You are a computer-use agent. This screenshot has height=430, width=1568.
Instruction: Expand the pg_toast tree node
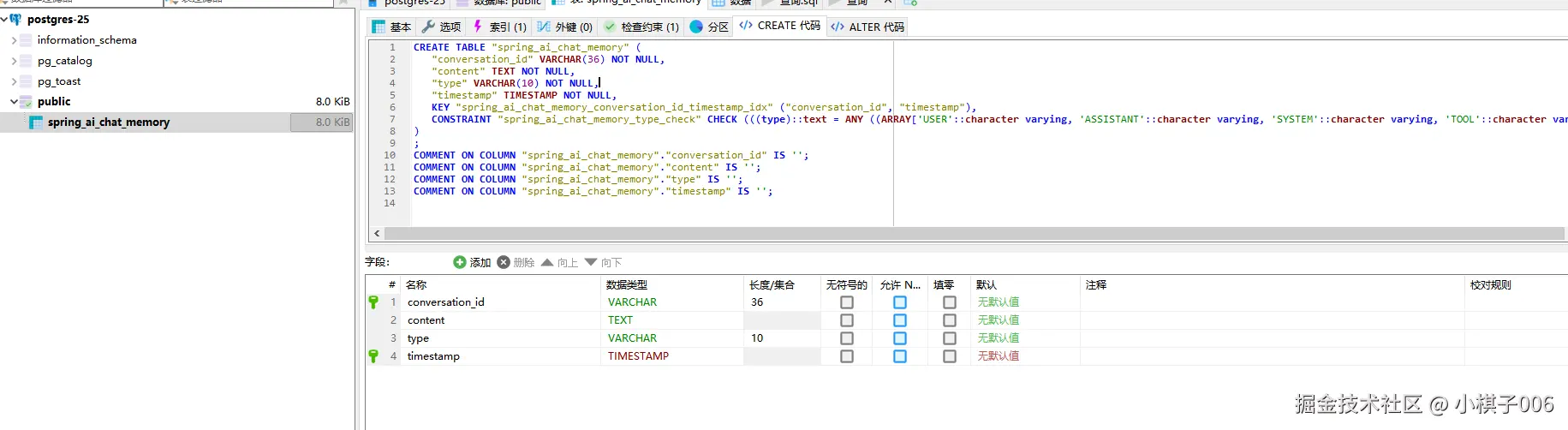(14, 81)
